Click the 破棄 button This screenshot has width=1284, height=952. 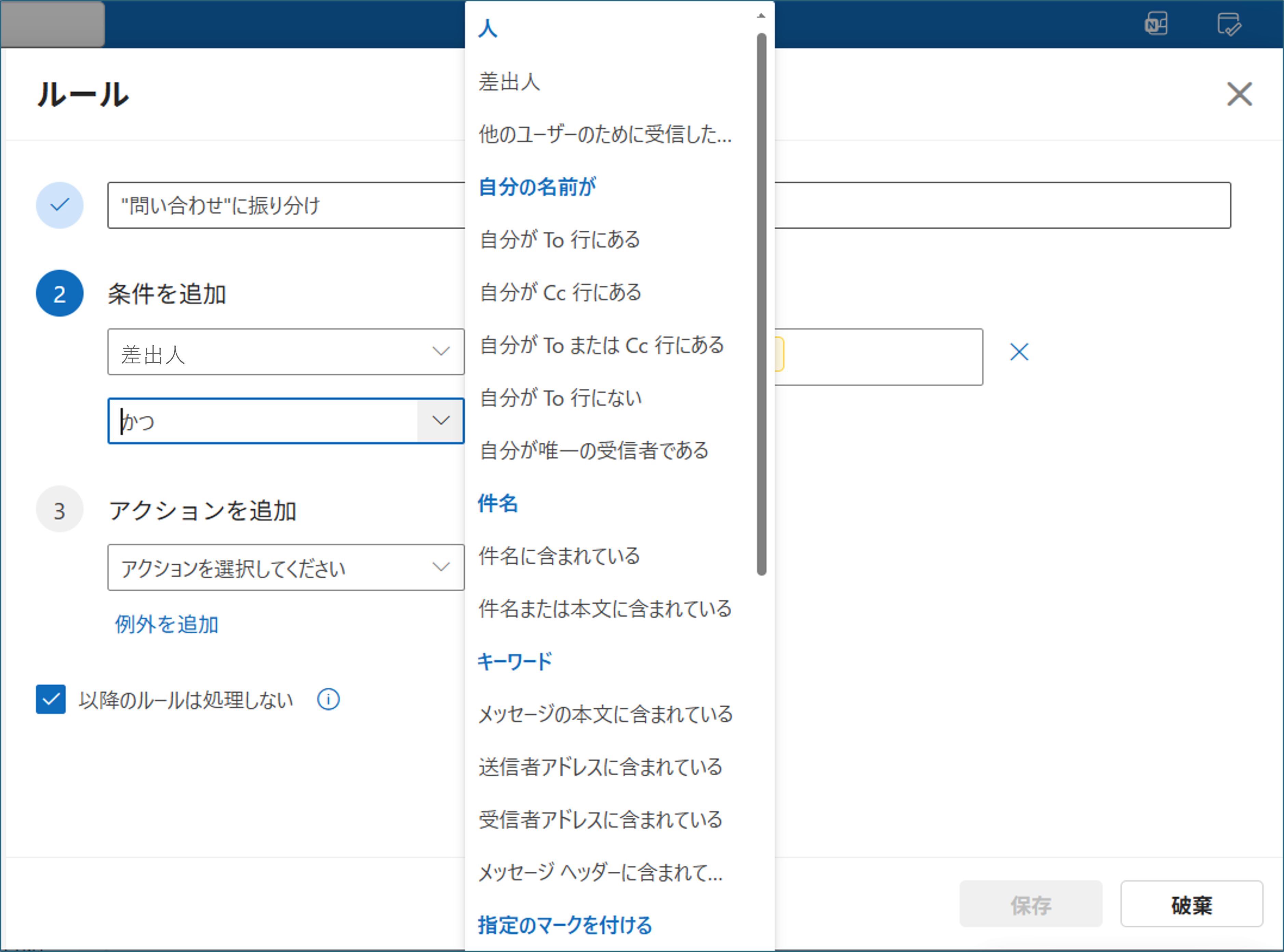pyautogui.click(x=1191, y=903)
